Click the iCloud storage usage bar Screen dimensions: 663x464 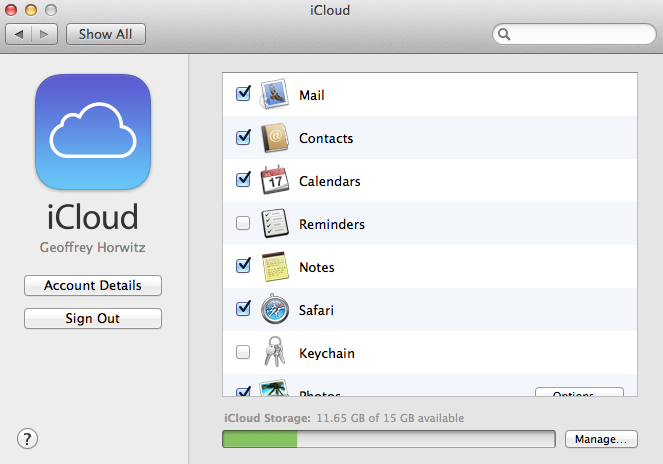389,439
